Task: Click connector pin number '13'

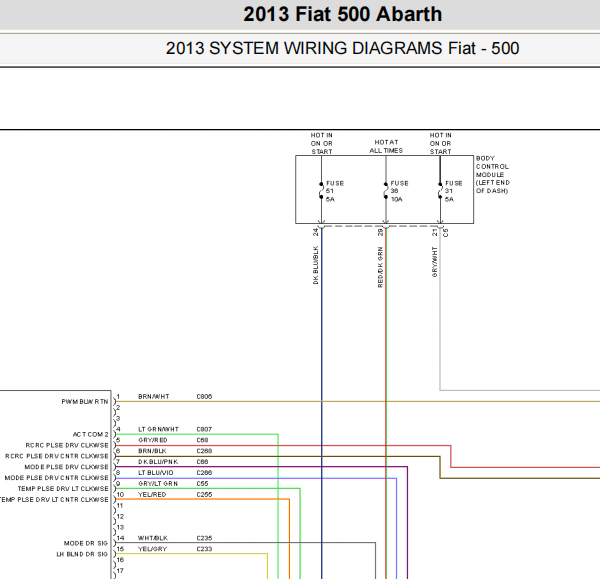Action: click(x=120, y=527)
